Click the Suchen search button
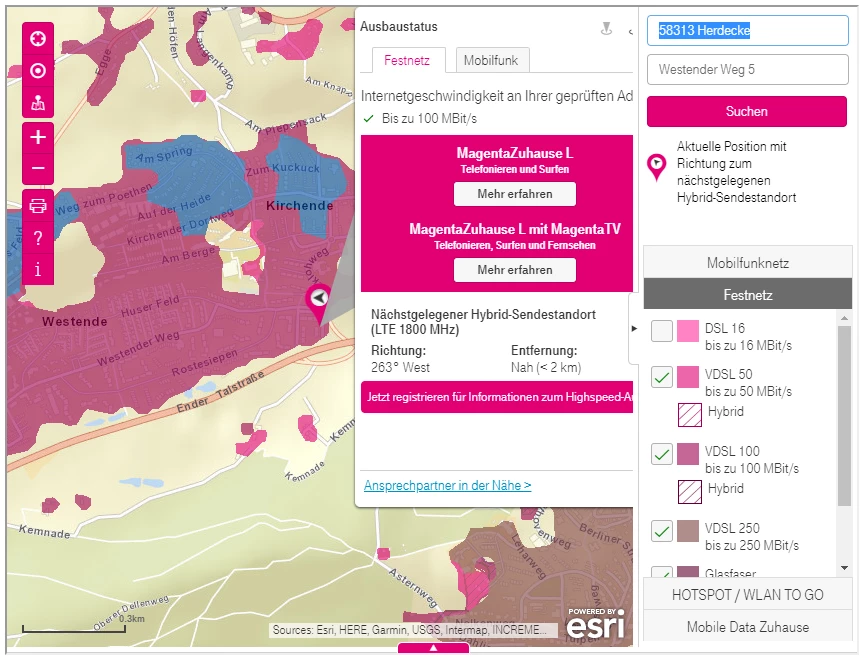 tap(747, 111)
